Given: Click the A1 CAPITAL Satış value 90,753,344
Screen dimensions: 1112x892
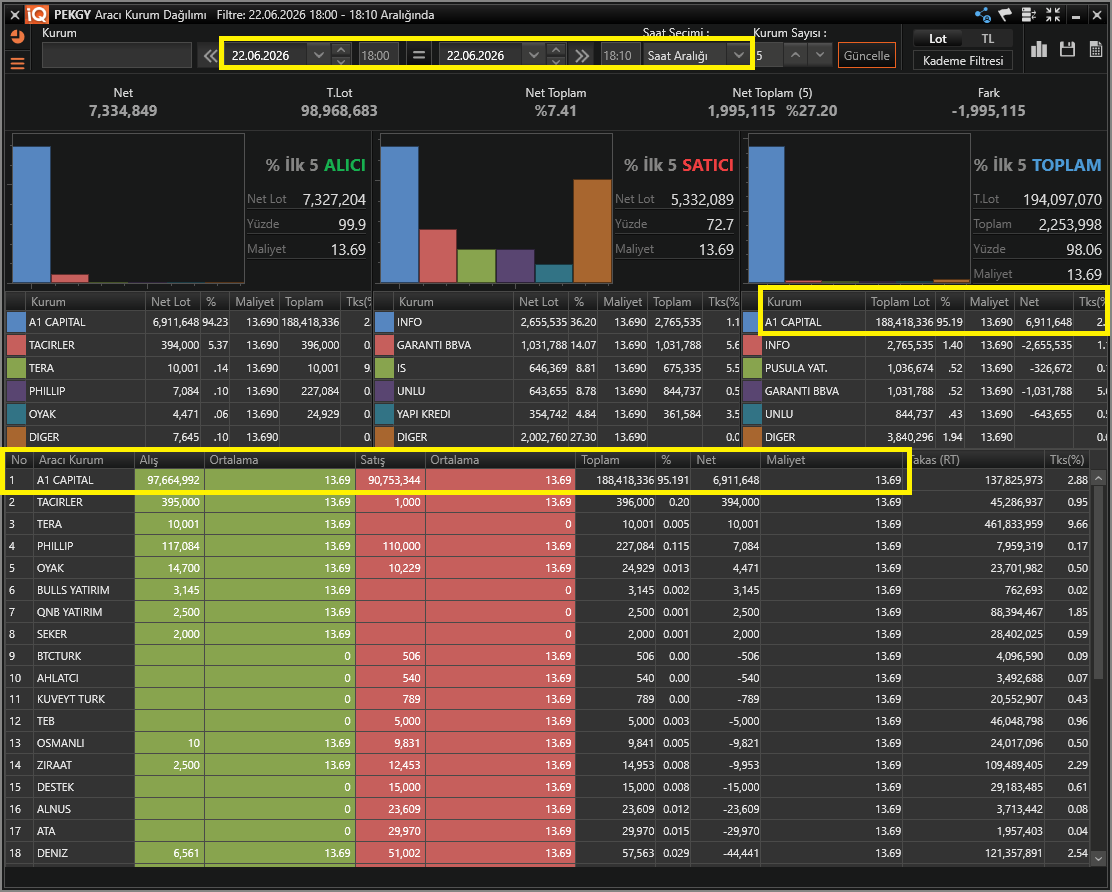Looking at the screenshot, I should 394,480.
